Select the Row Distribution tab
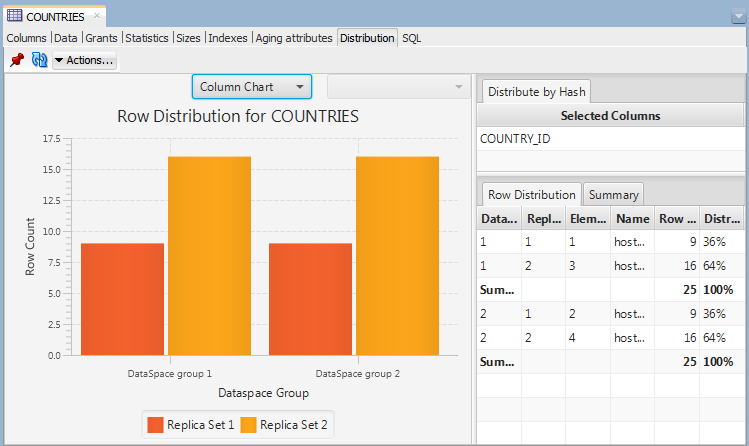749x446 pixels. coord(532,195)
